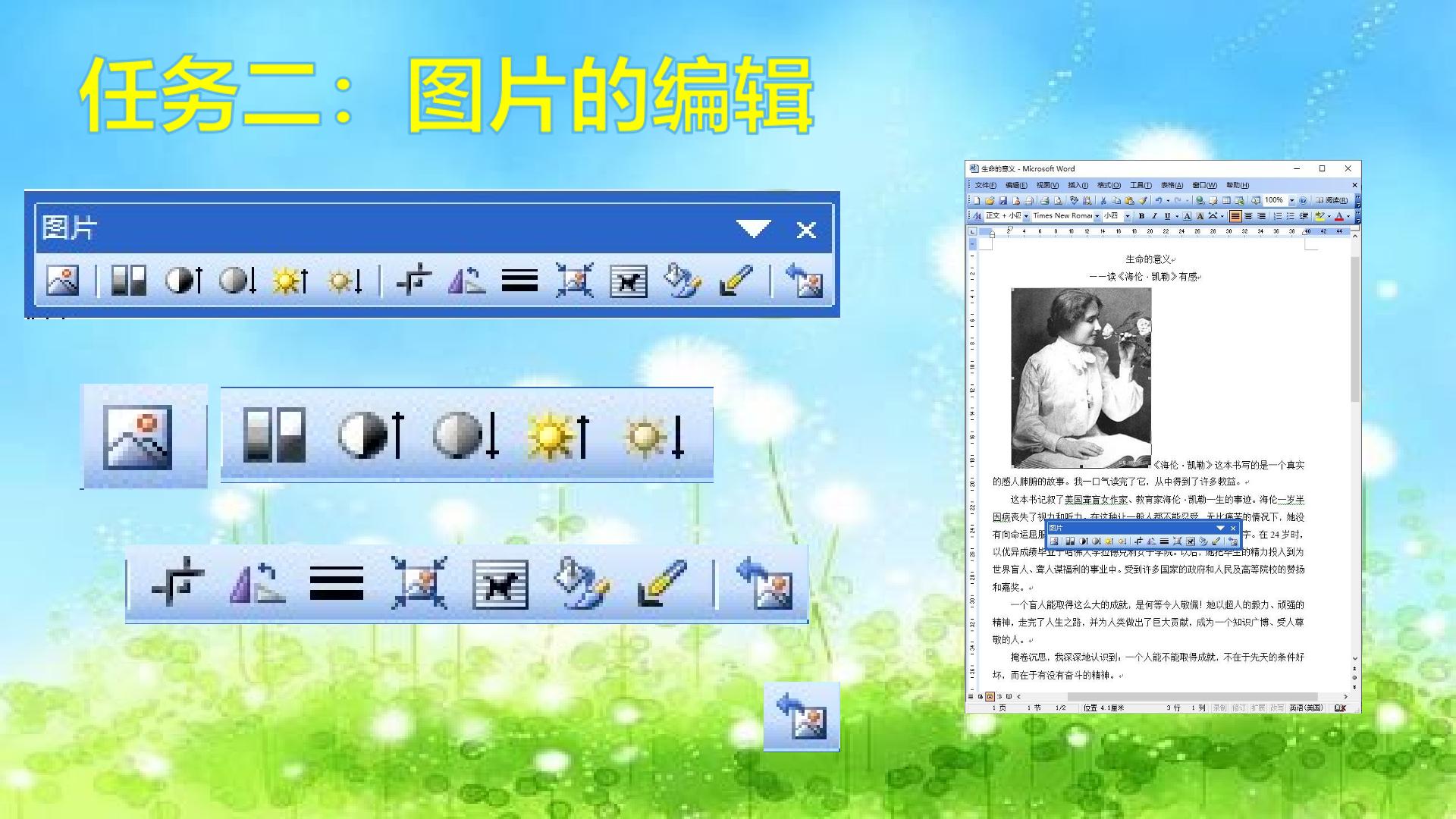
Task: Click Line Style icon in large titled 图片 toolbar
Action: [x=520, y=281]
